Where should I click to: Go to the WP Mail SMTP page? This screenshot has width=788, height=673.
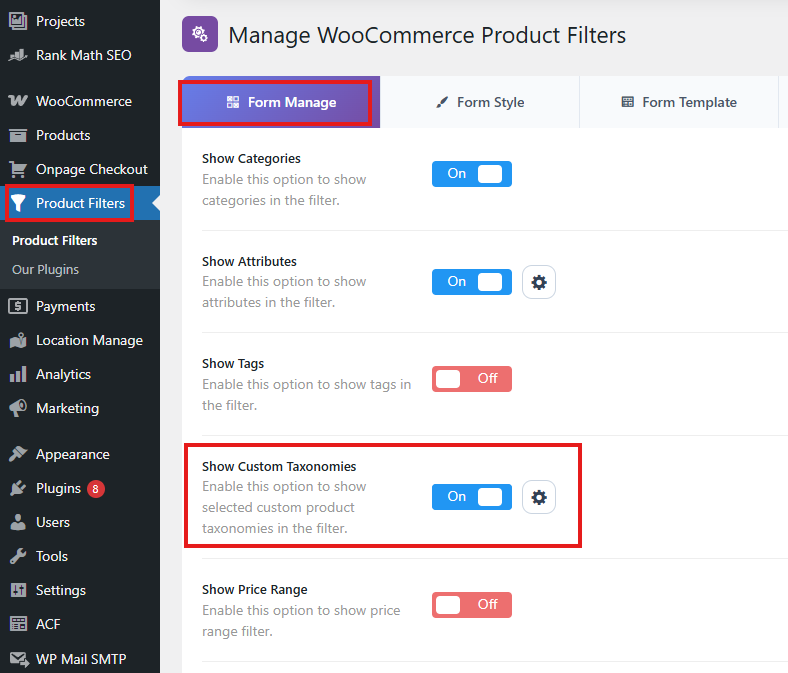click(x=80, y=658)
